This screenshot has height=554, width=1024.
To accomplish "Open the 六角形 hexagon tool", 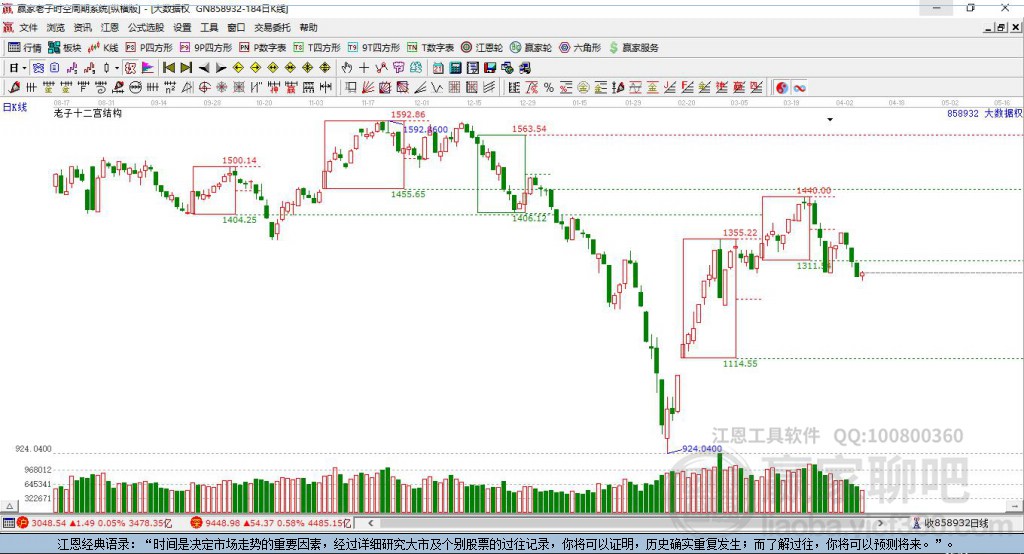I will 580,48.
